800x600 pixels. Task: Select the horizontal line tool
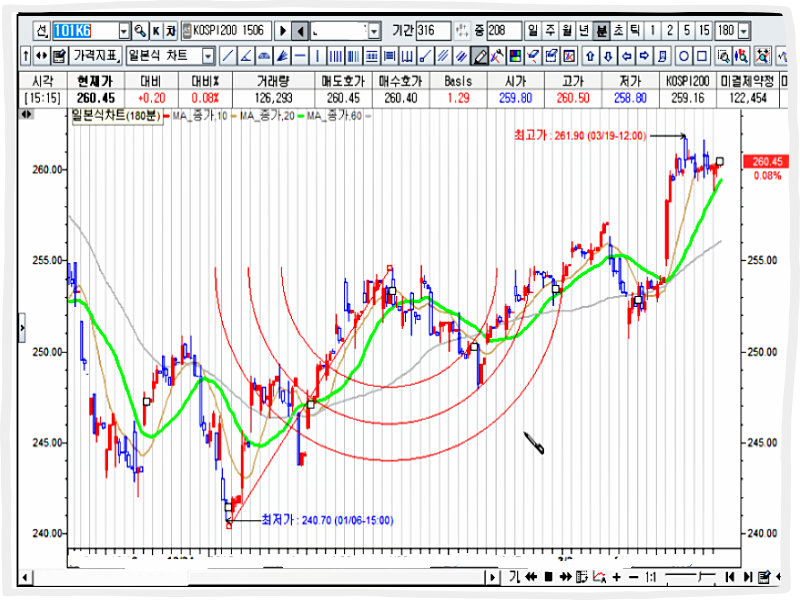300,56
